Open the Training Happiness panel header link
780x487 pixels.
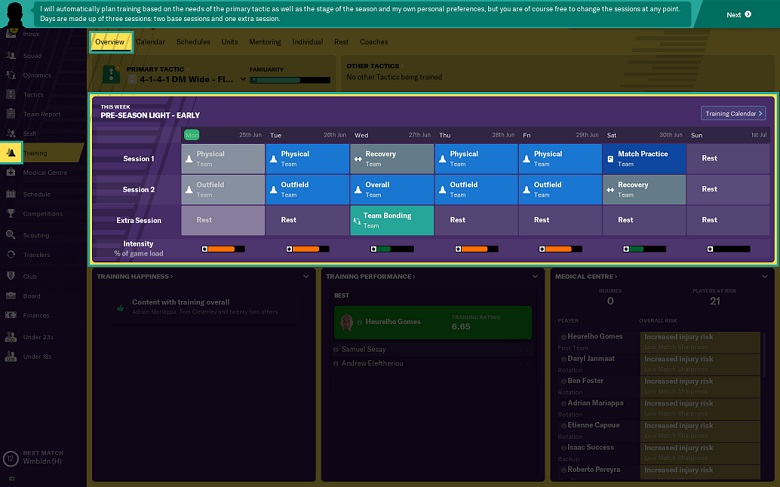coord(135,277)
